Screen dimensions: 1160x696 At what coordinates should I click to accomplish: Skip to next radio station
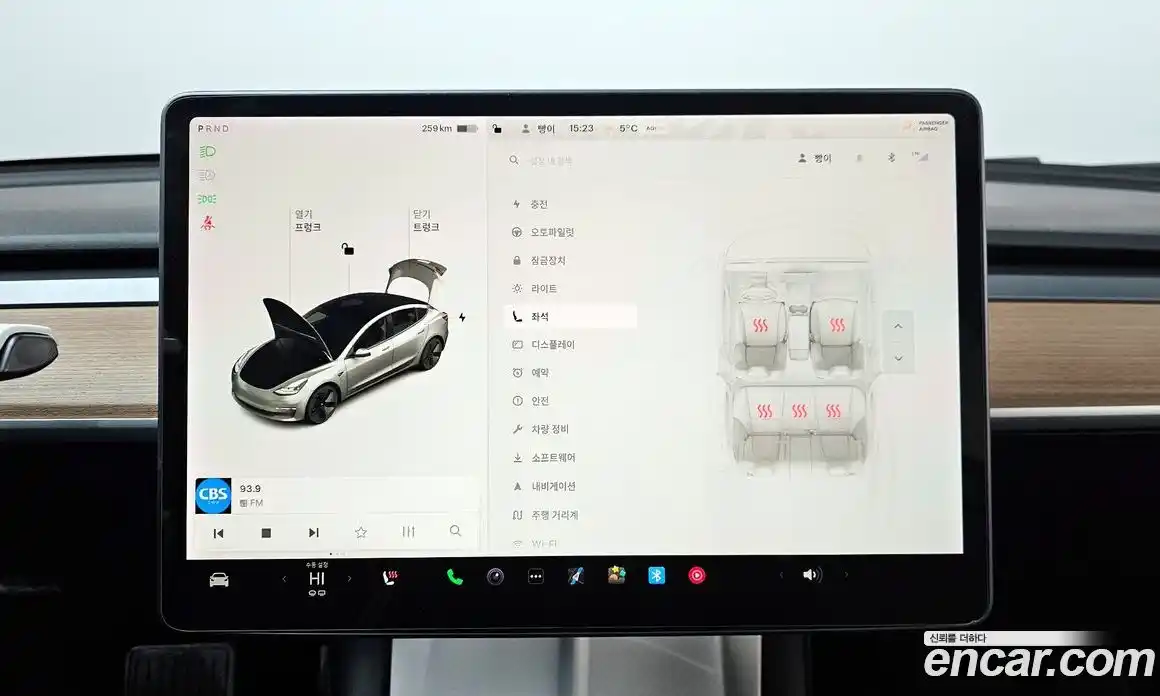[313, 533]
